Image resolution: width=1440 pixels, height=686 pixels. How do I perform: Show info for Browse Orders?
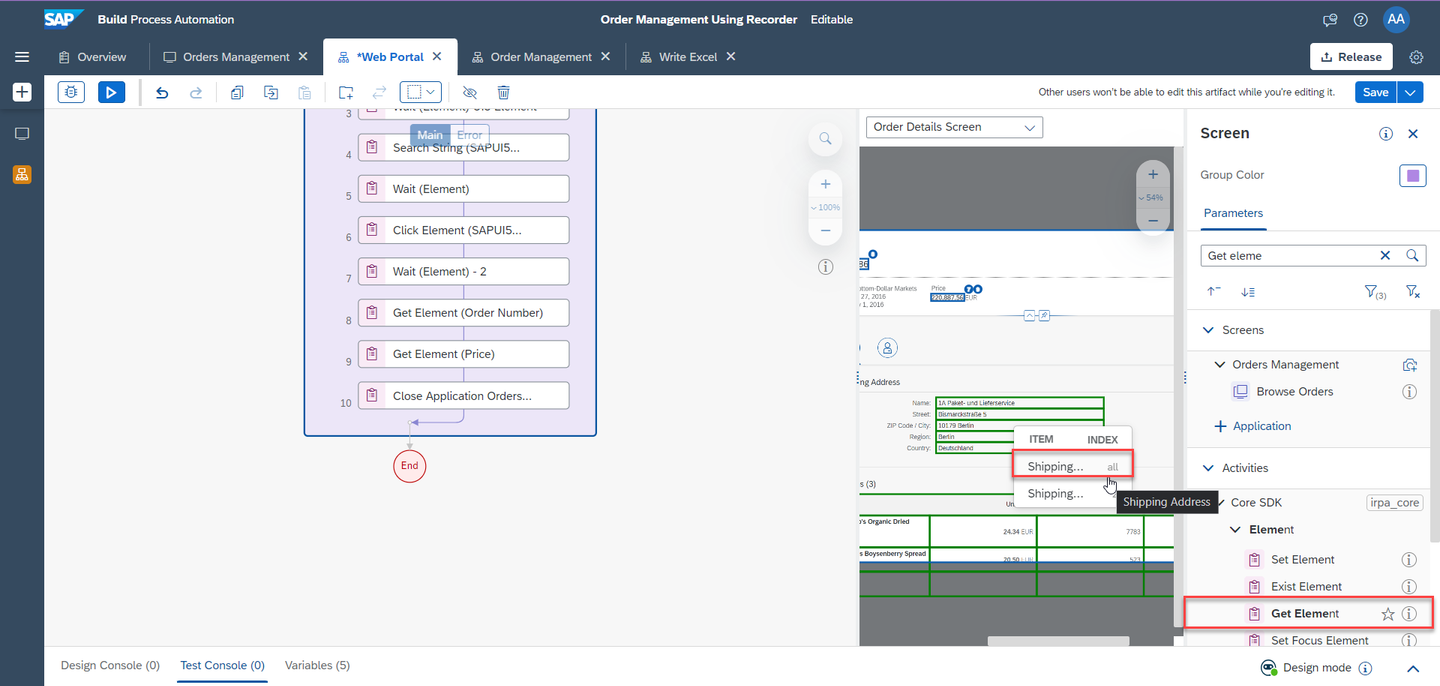coord(1410,392)
